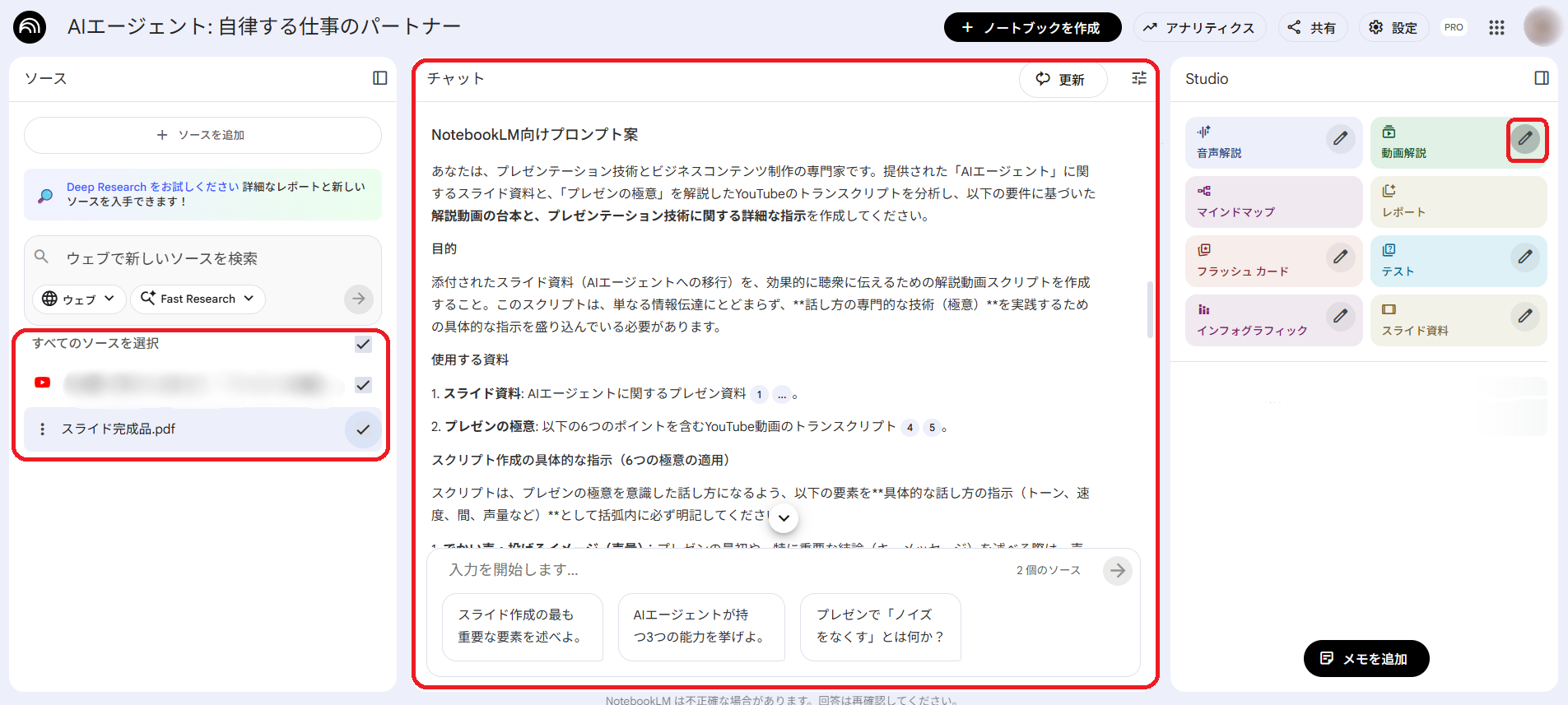
Task: Click the scroll-down chevron in chat
Action: click(x=784, y=518)
